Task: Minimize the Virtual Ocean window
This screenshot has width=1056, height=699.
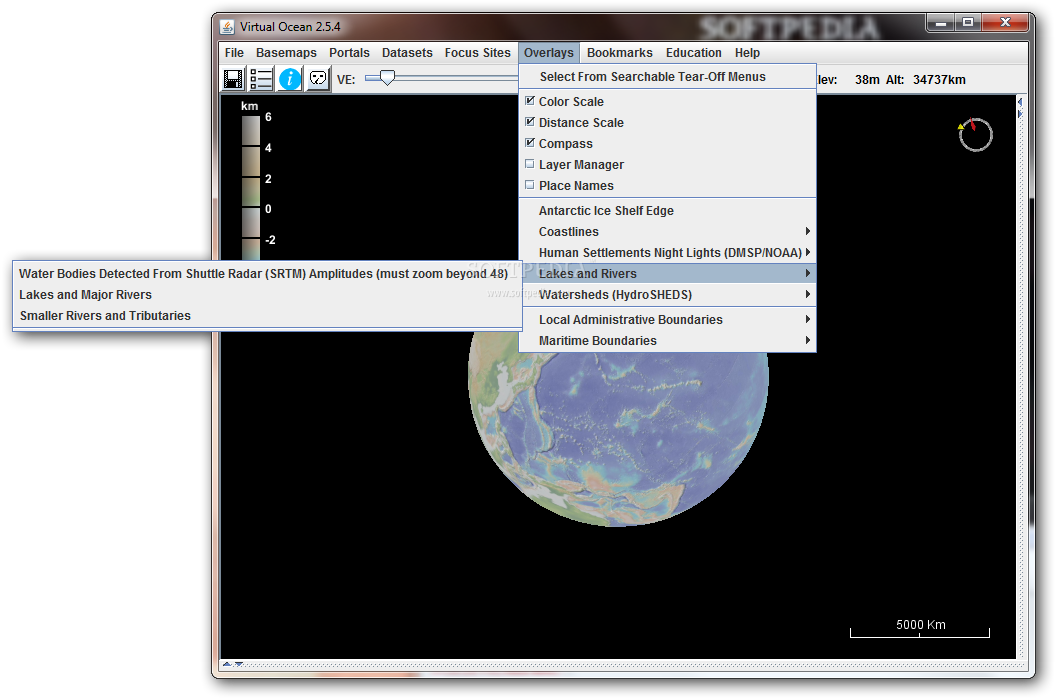Action: point(941,24)
